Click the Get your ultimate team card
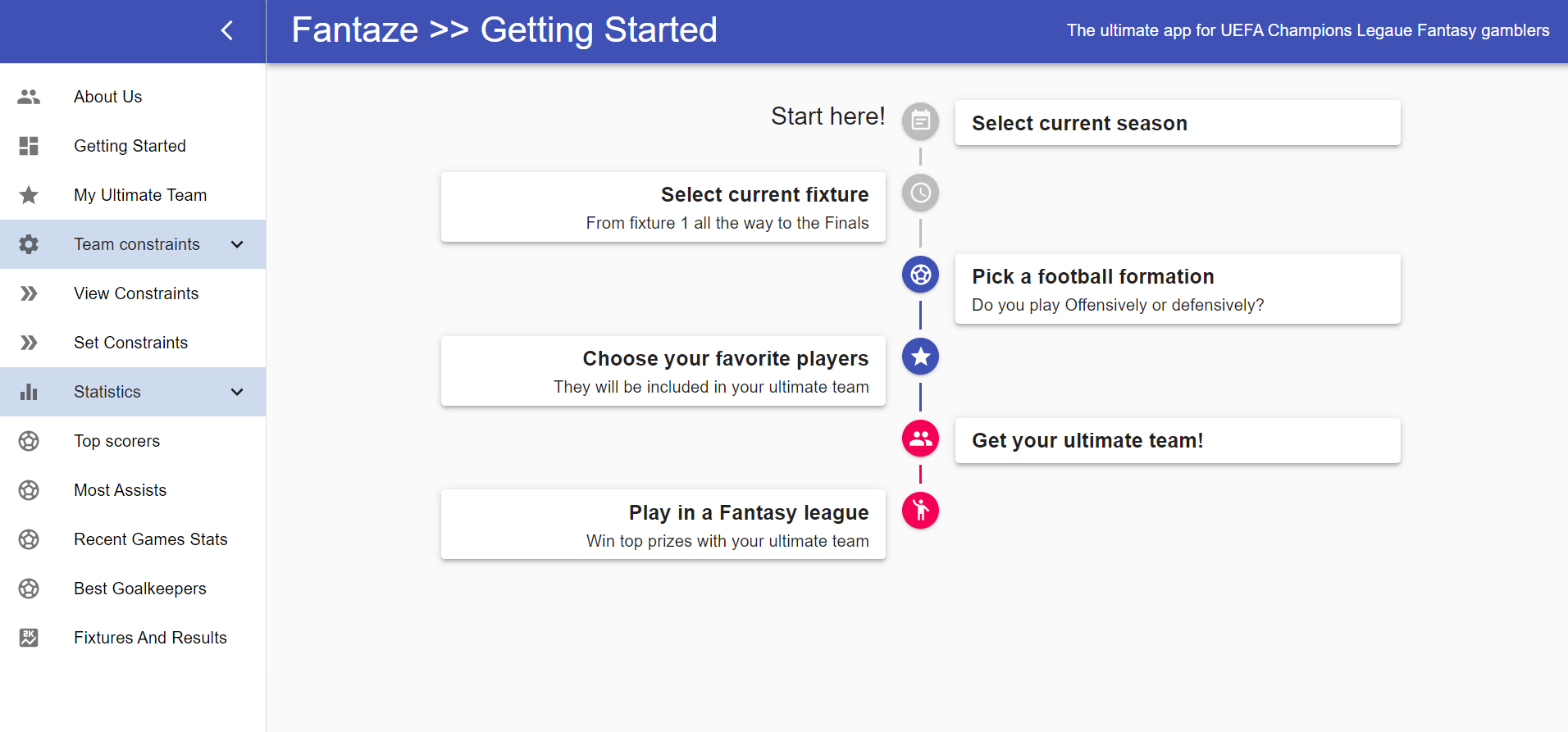 coord(1177,441)
